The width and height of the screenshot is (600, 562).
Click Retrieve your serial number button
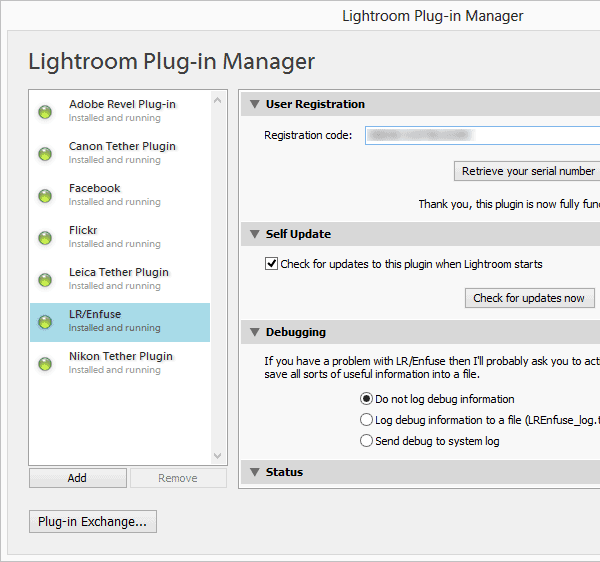(x=527, y=171)
